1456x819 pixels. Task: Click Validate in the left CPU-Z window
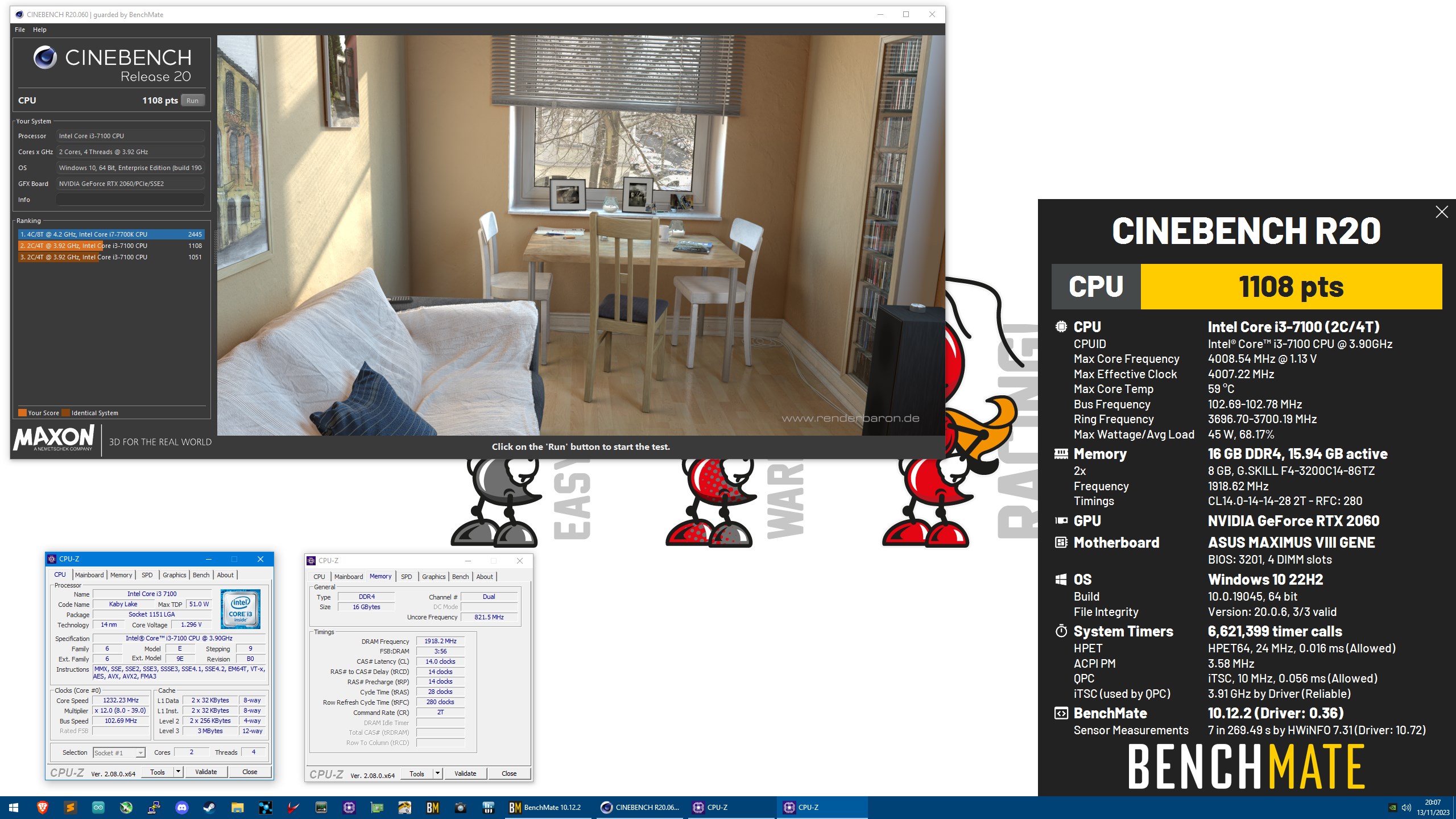pyautogui.click(x=206, y=772)
